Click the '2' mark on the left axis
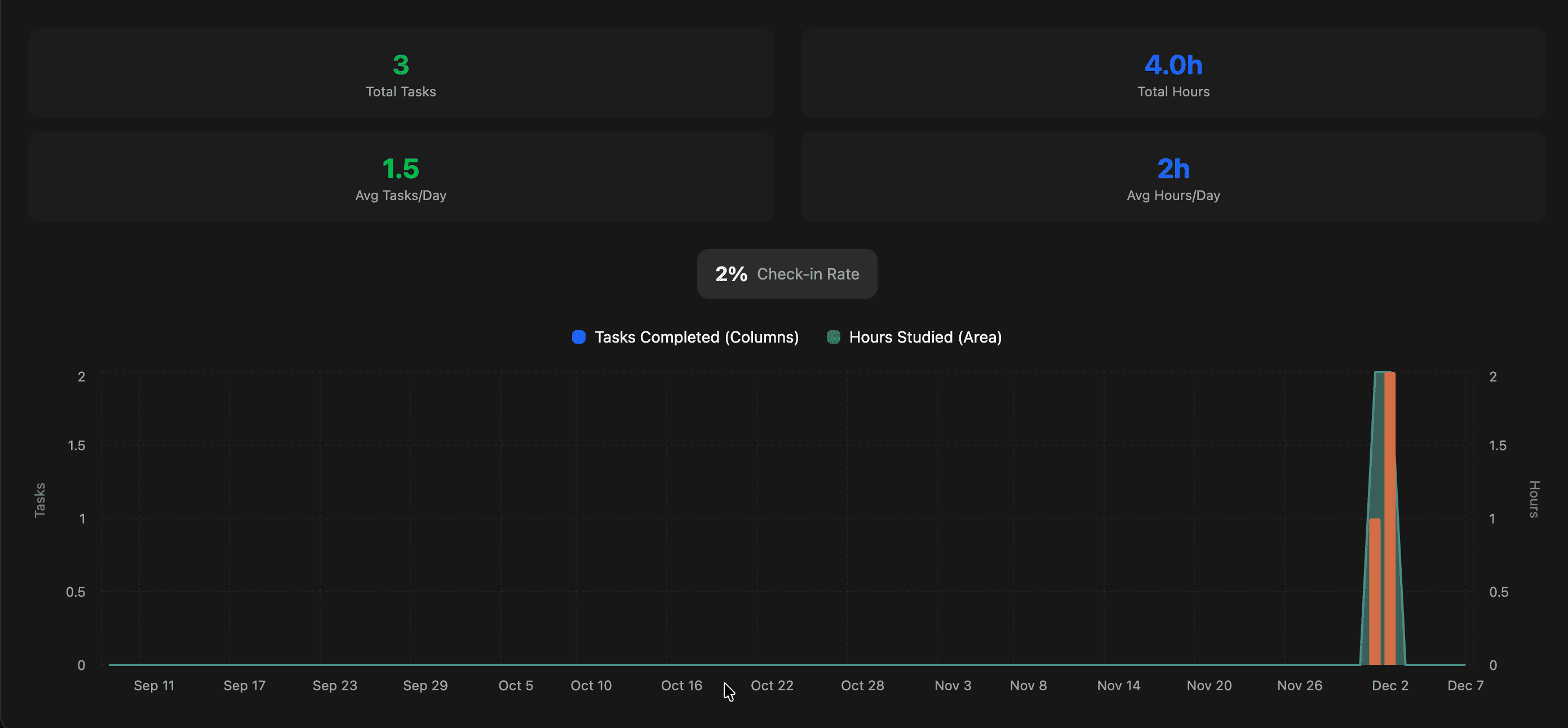This screenshot has height=728, width=1568. coord(81,376)
